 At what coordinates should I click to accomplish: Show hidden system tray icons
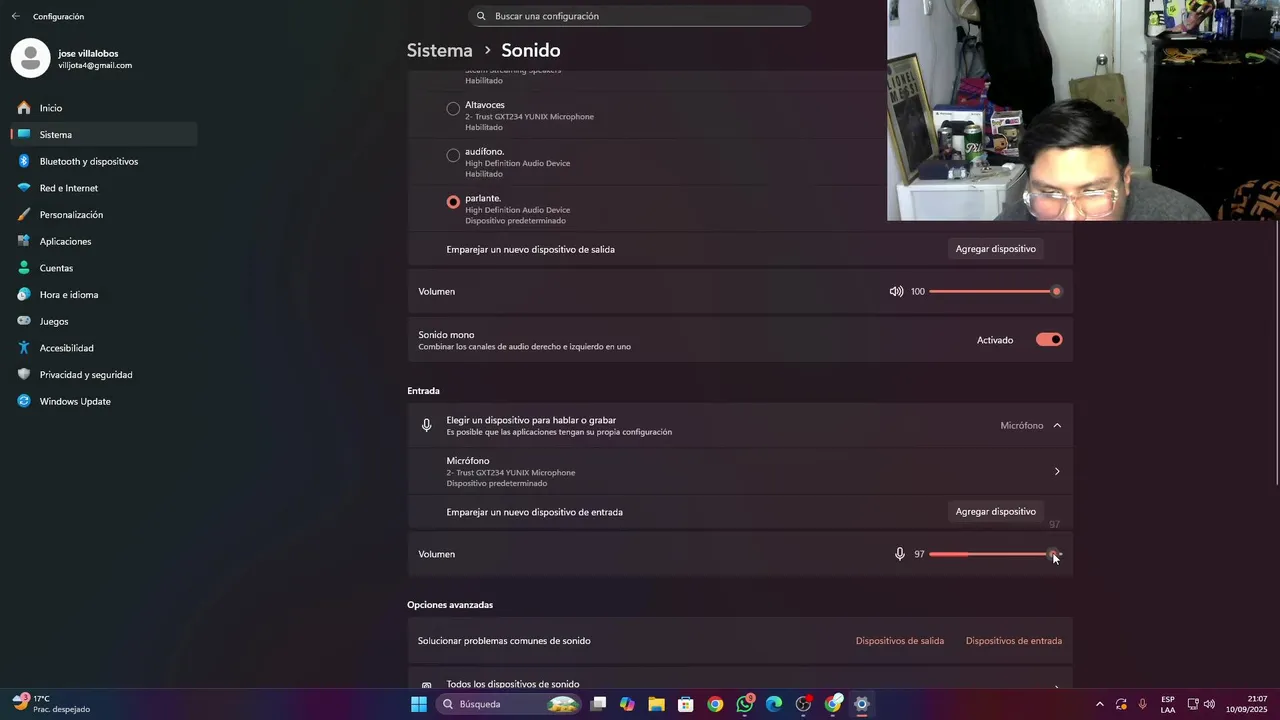pos(1099,704)
